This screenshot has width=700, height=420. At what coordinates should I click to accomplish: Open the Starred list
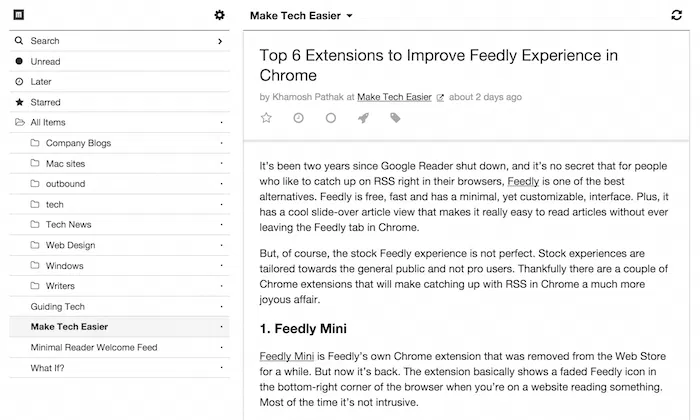(x=45, y=102)
